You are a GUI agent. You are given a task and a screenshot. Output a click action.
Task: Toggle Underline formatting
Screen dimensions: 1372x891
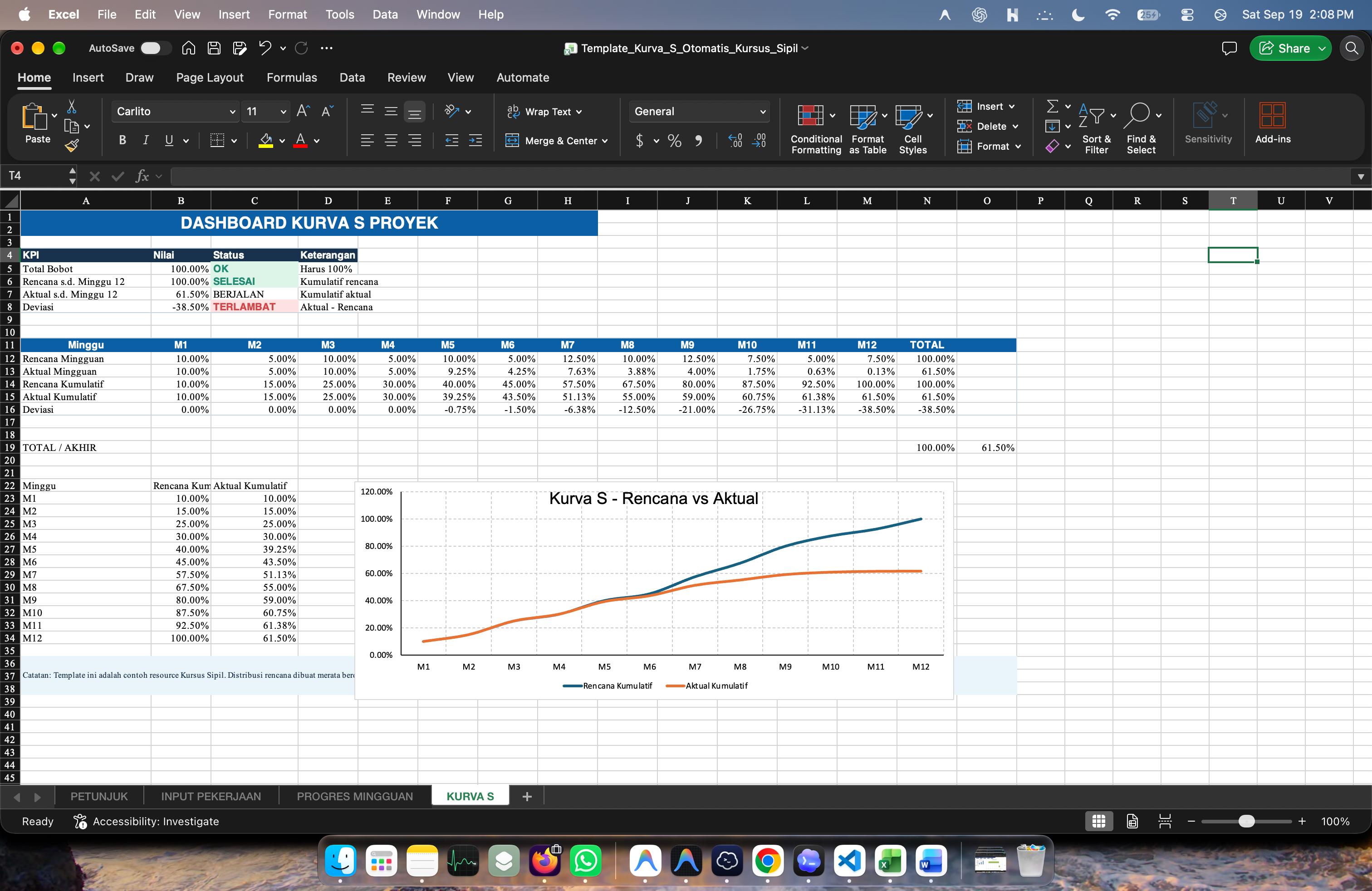169,140
